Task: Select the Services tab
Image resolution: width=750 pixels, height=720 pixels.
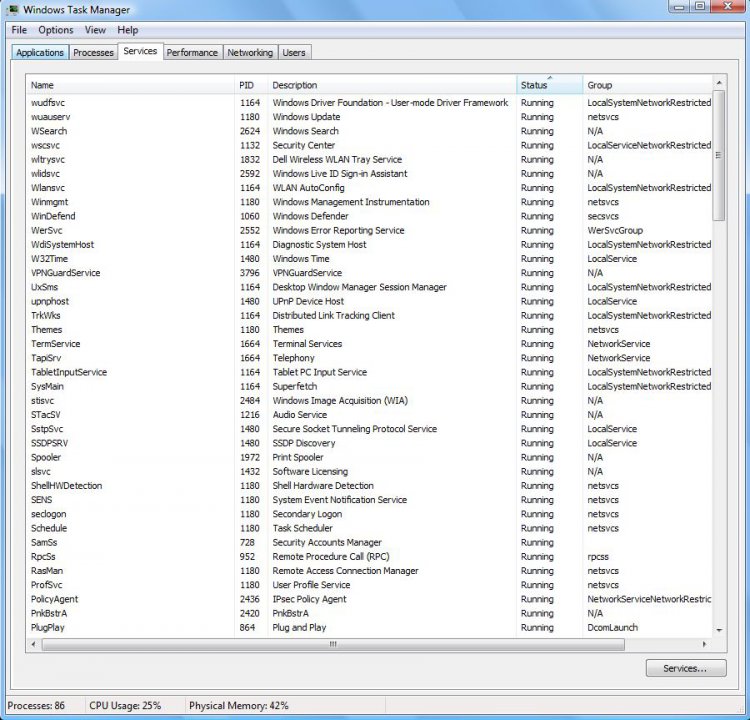Action: [x=140, y=51]
